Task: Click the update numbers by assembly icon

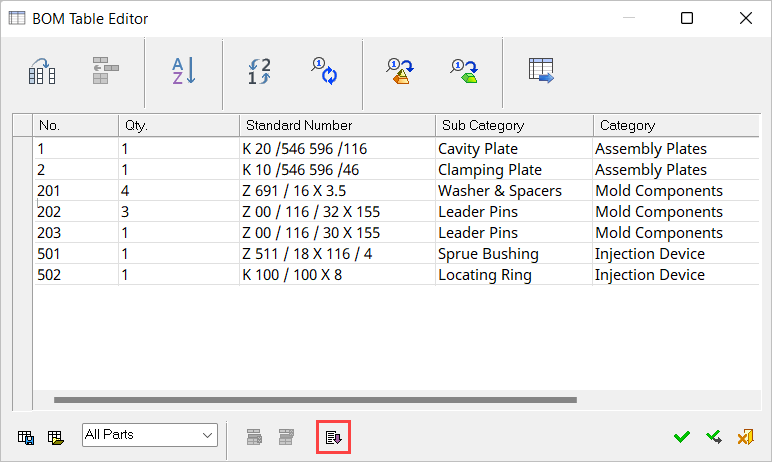Action: [x=400, y=71]
